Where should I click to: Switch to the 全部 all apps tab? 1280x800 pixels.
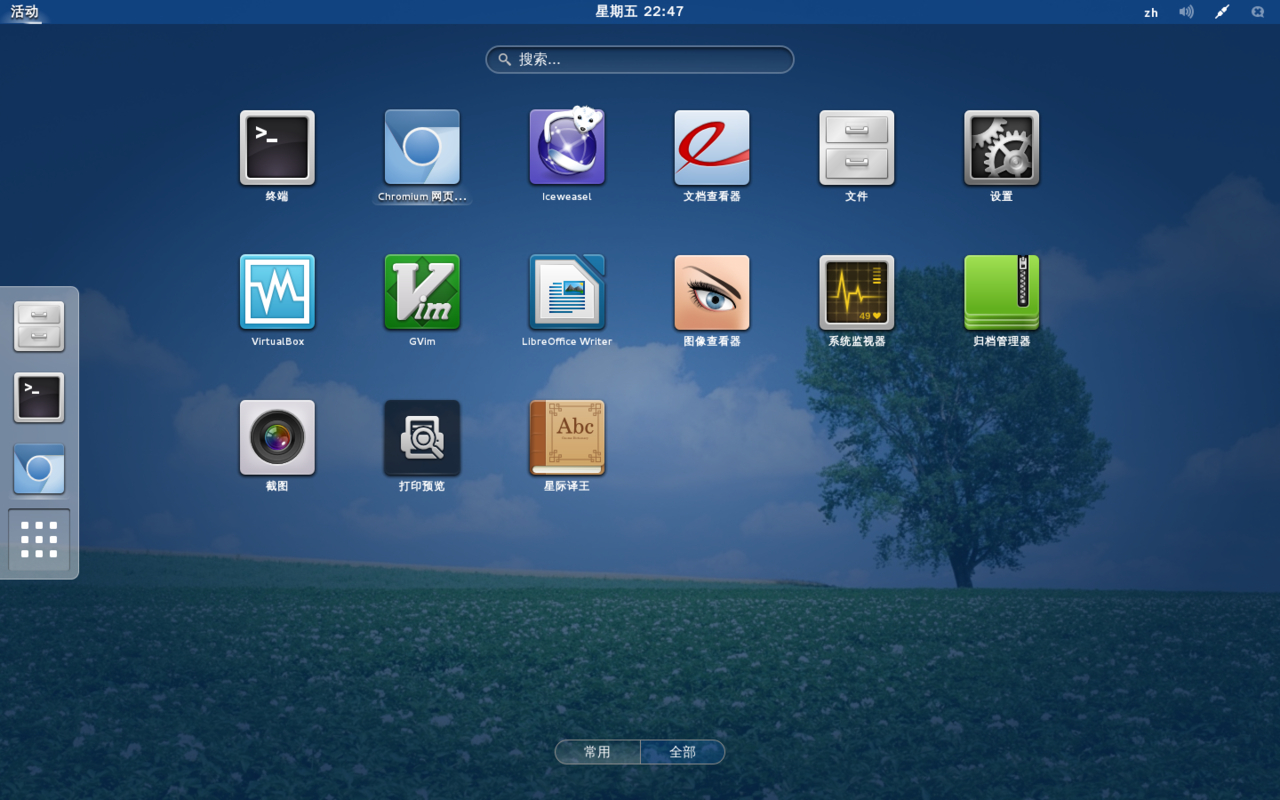(683, 752)
